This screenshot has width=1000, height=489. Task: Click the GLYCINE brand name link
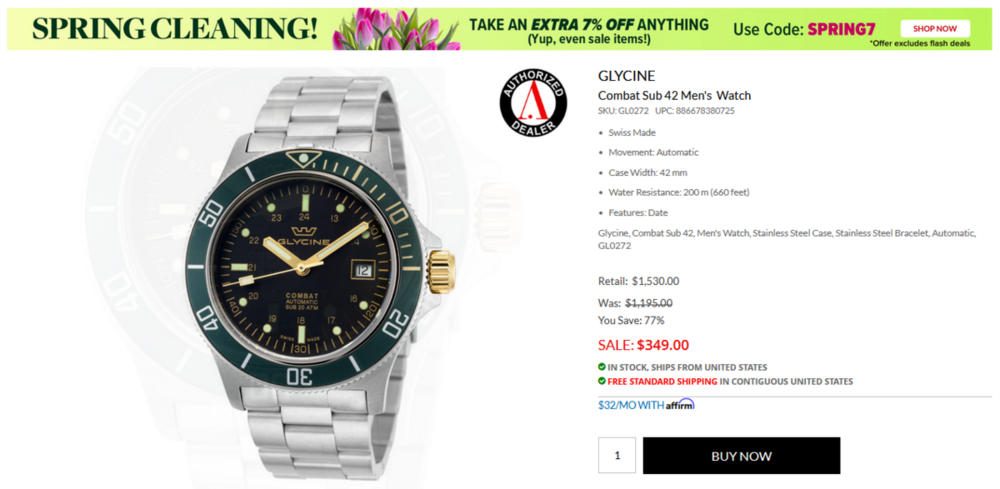coord(626,76)
